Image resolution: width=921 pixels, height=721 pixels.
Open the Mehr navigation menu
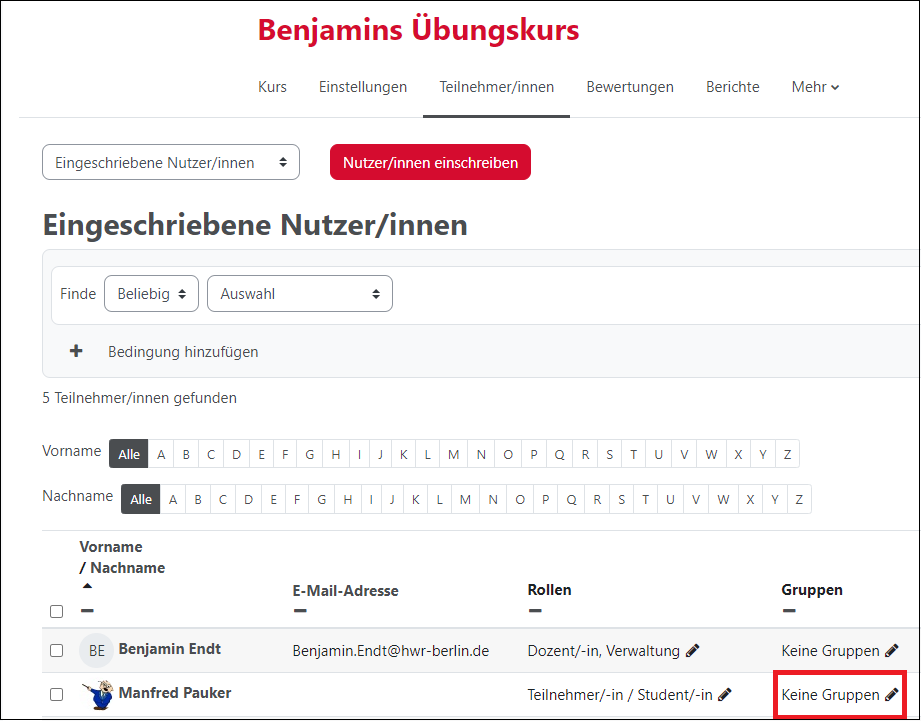coord(815,87)
